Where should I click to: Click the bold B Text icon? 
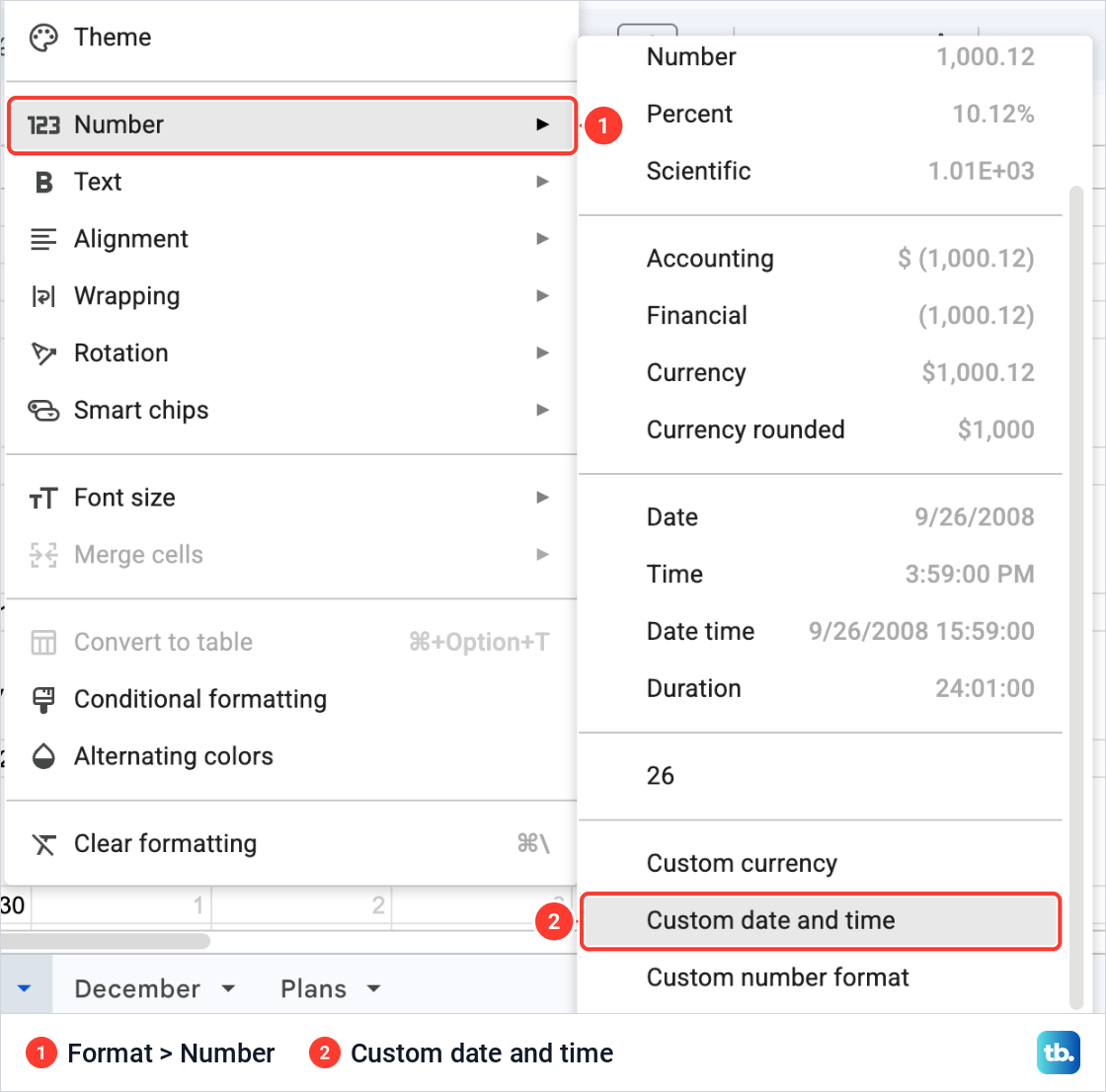[43, 182]
